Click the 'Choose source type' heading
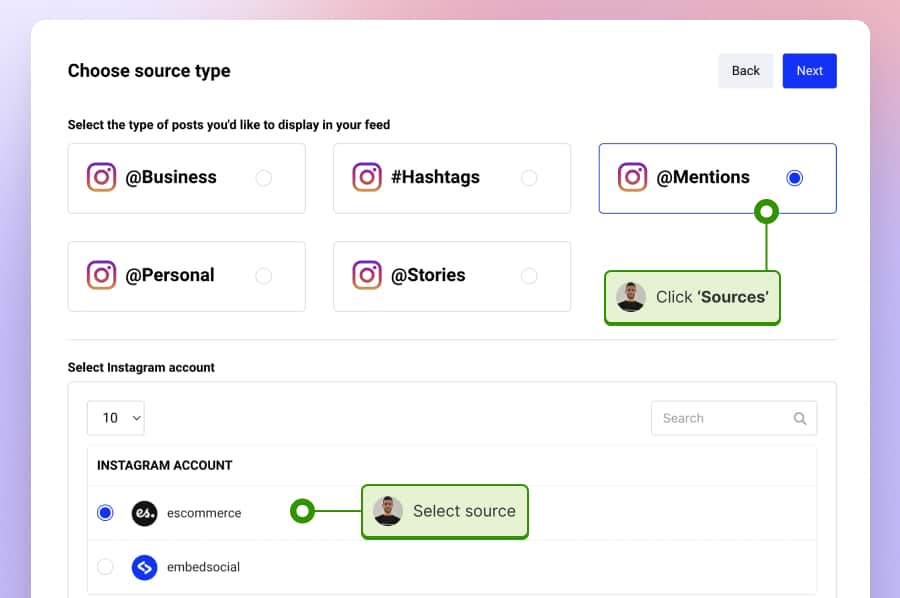 (x=149, y=71)
